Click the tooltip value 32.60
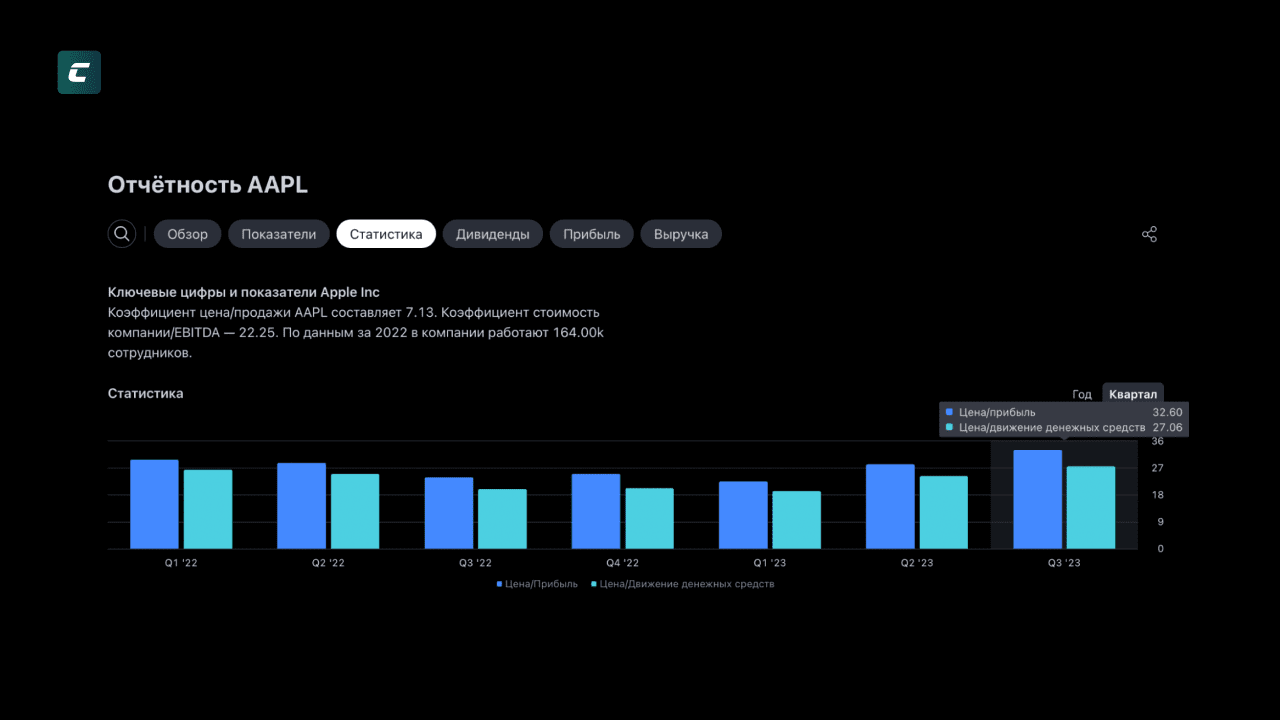Viewport: 1280px width, 720px height. tap(1167, 412)
